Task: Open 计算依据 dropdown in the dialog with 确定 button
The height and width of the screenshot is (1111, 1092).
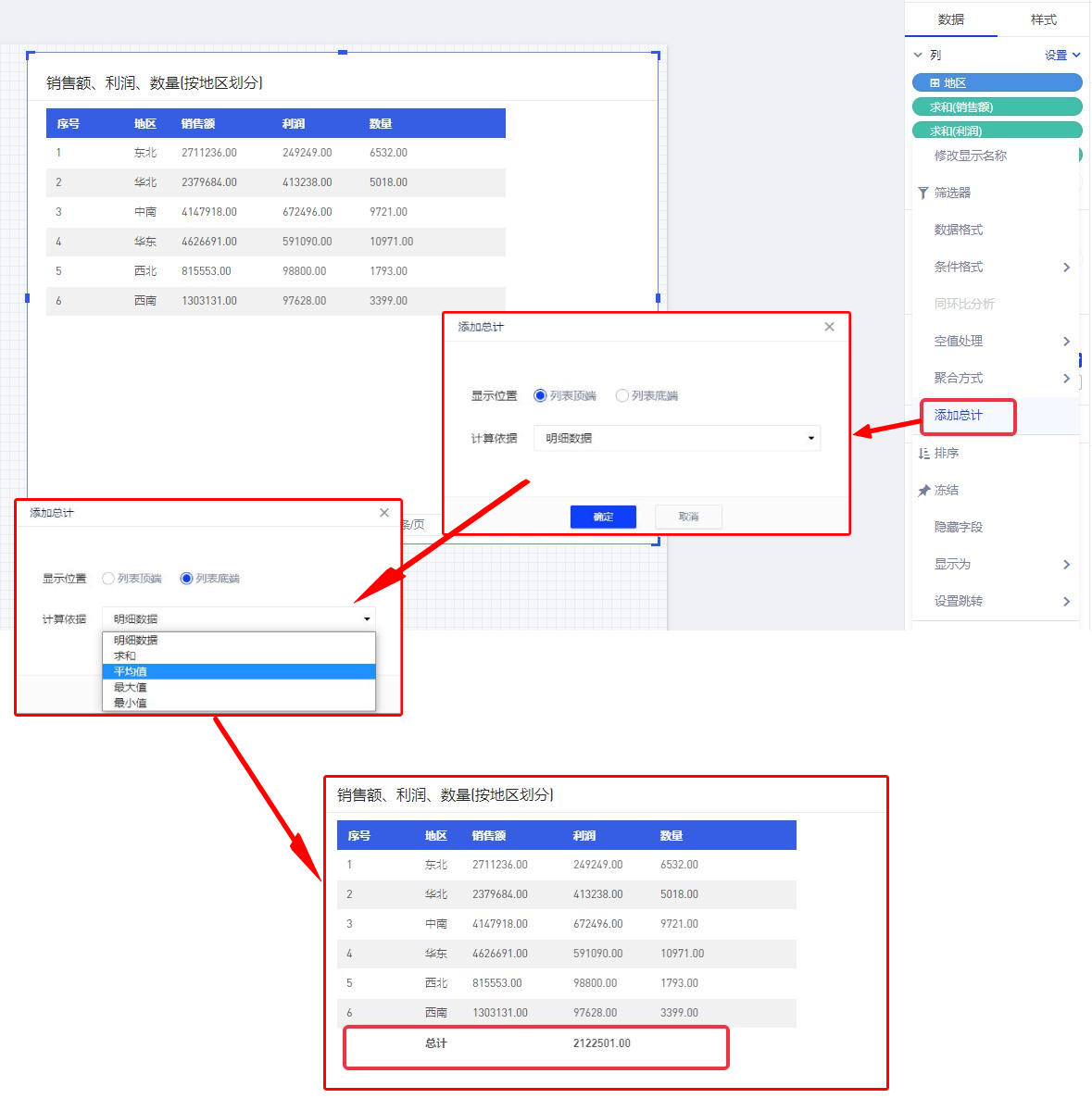Action: click(677, 439)
